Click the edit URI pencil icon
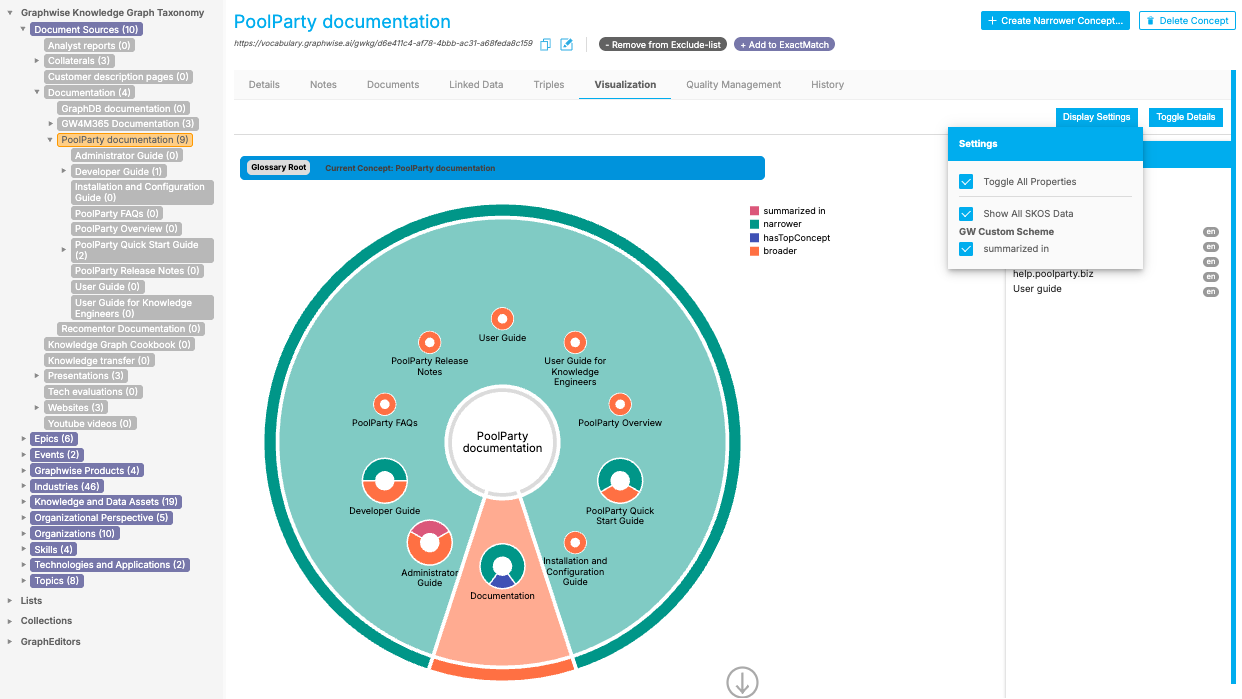This screenshot has height=699, width=1242. [x=566, y=44]
